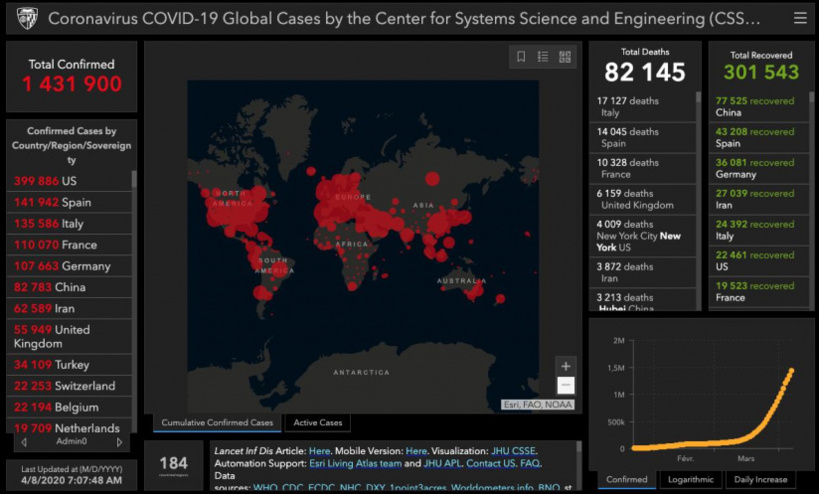Open the map bookmarks icon
The image size is (819, 494).
coord(521,57)
